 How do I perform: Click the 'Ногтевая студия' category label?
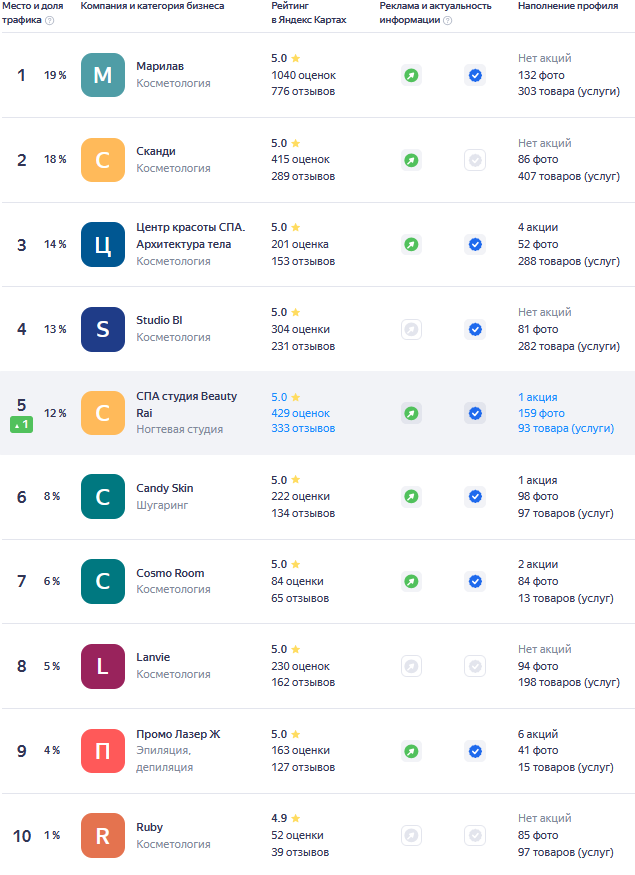click(180, 430)
